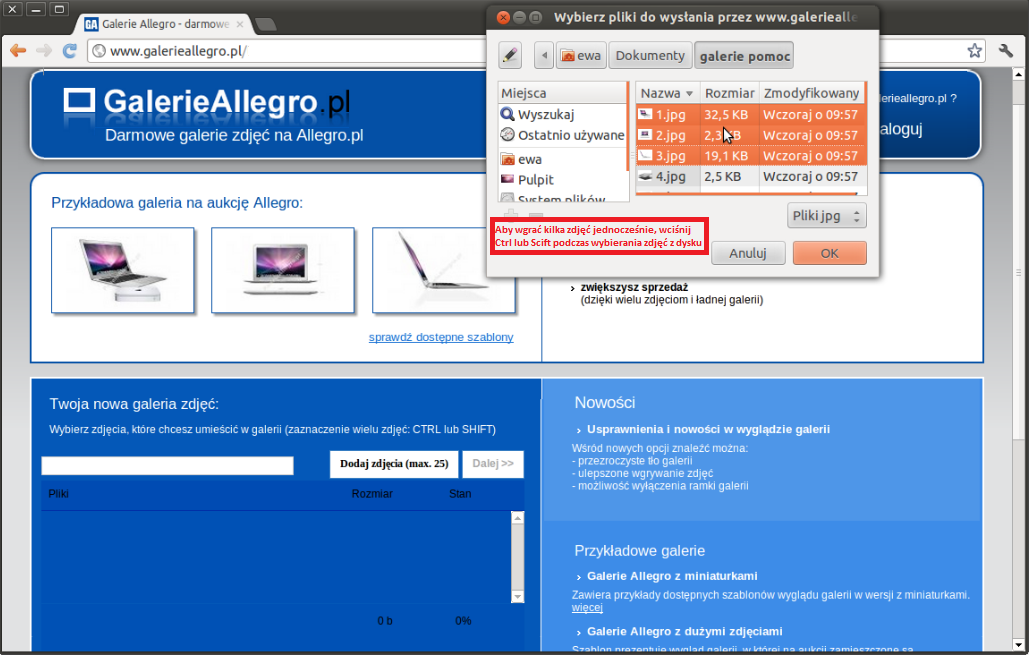Open the Pliki jpg file type dropdown
Image resolution: width=1029 pixels, height=655 pixels.
826,216
